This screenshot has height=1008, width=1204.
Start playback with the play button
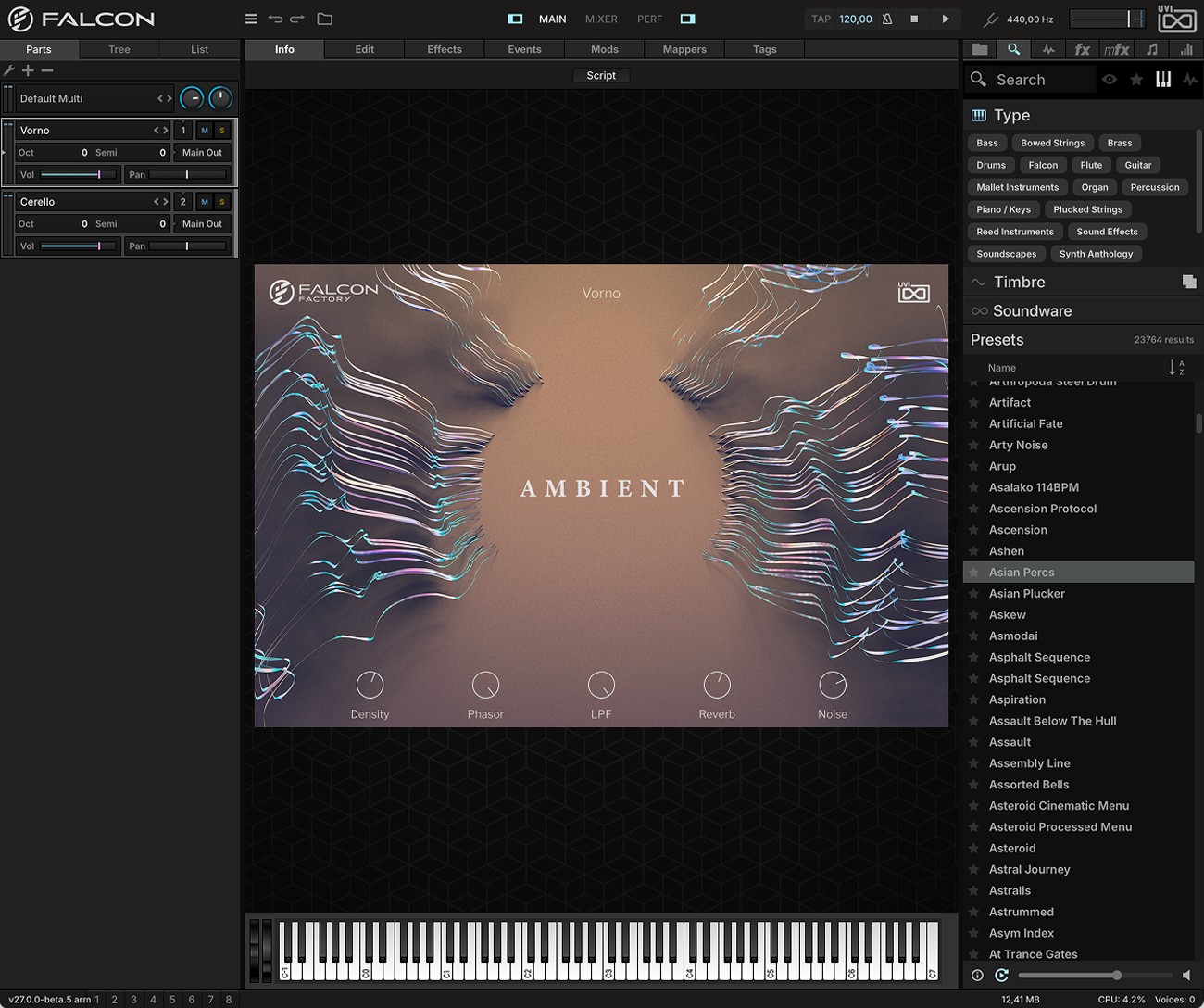pos(946,19)
